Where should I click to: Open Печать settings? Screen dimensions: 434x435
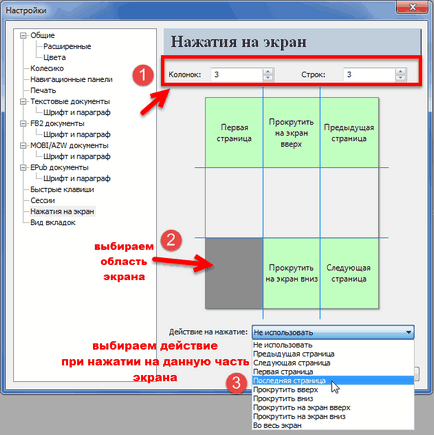tap(43, 90)
